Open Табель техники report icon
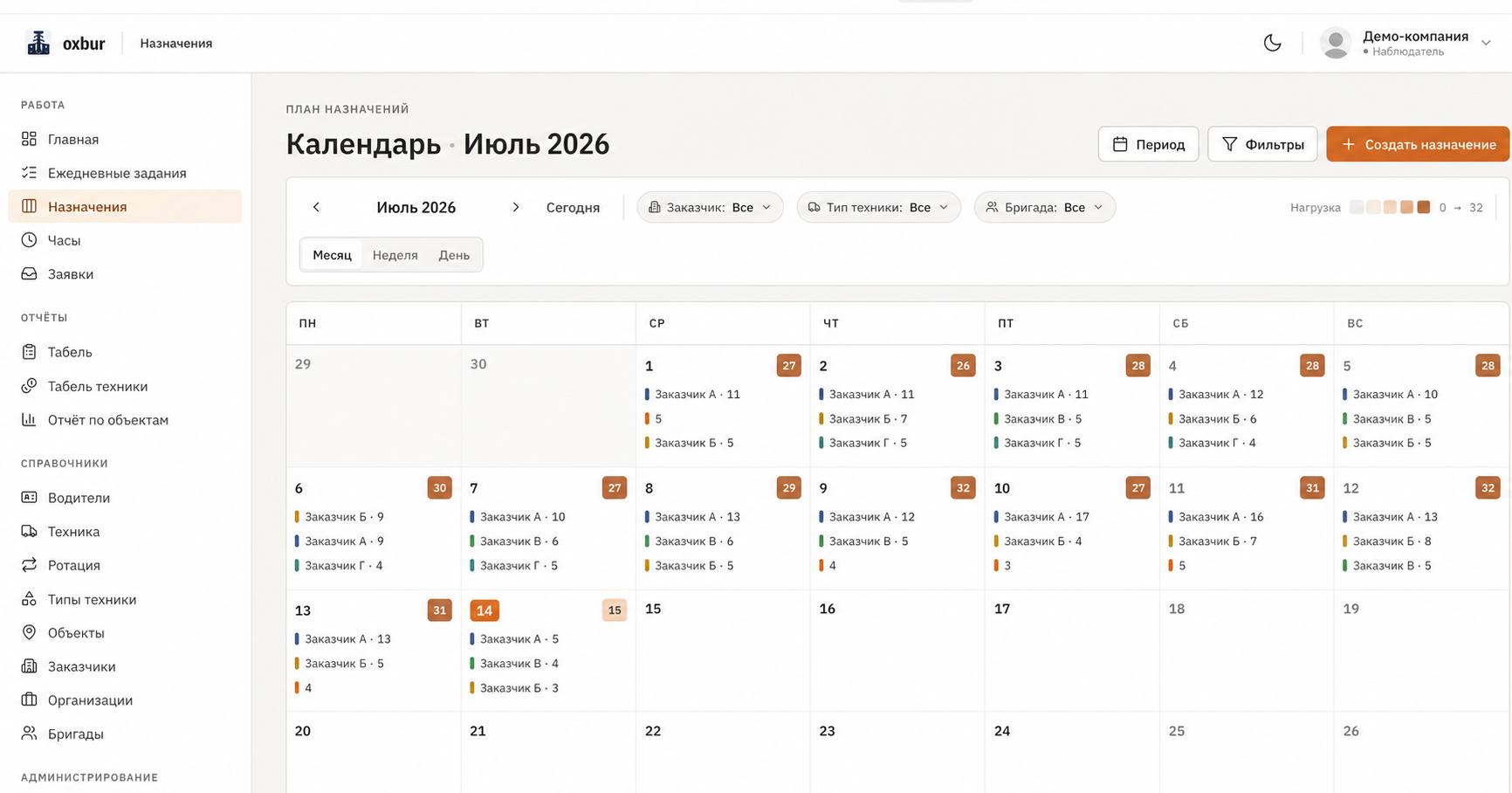 (29, 386)
